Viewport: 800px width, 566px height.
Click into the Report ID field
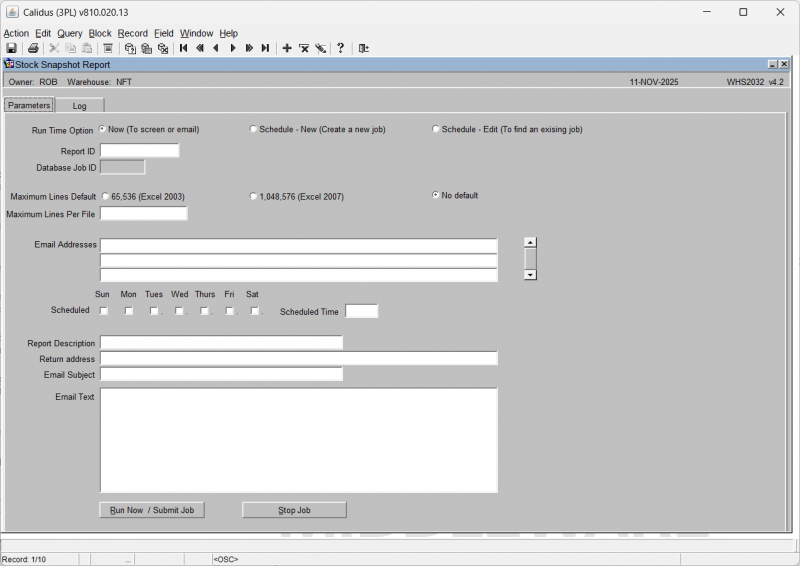(139, 151)
